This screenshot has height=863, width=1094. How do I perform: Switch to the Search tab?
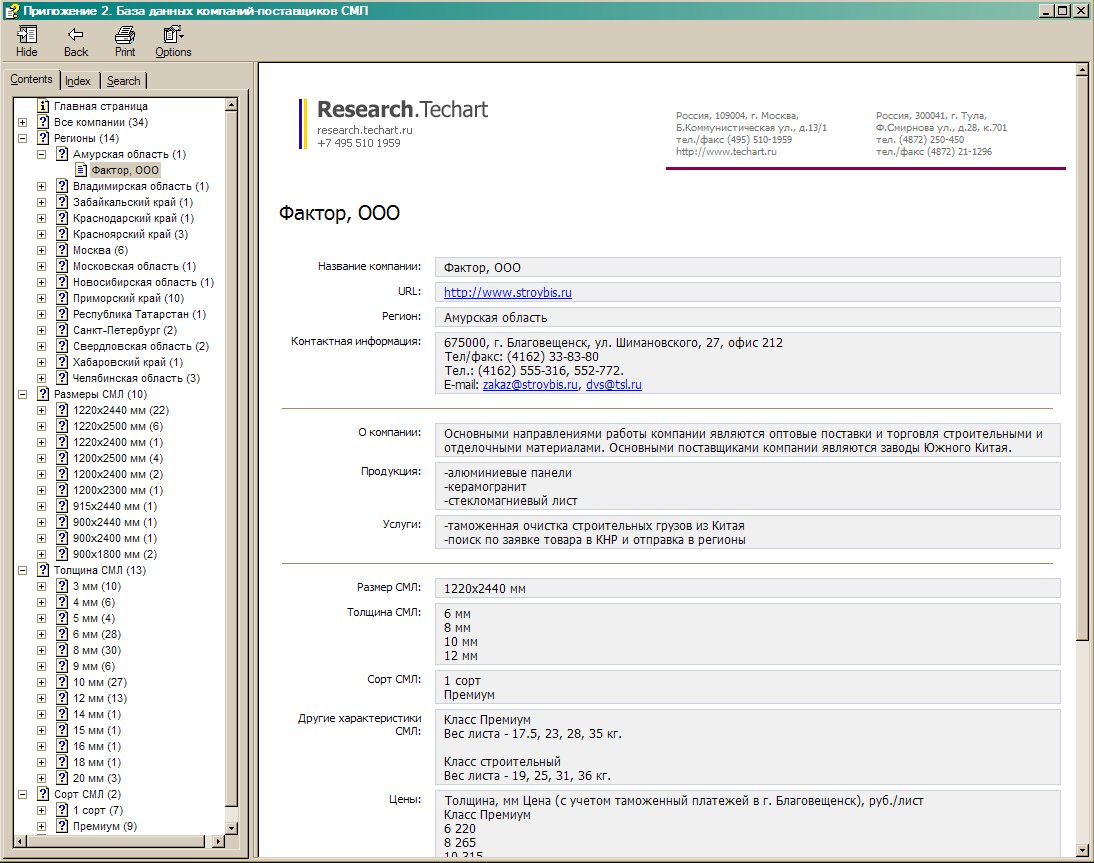click(123, 81)
